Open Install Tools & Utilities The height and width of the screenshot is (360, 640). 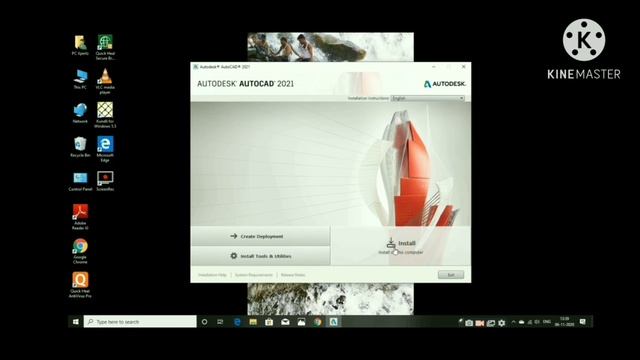click(260, 256)
